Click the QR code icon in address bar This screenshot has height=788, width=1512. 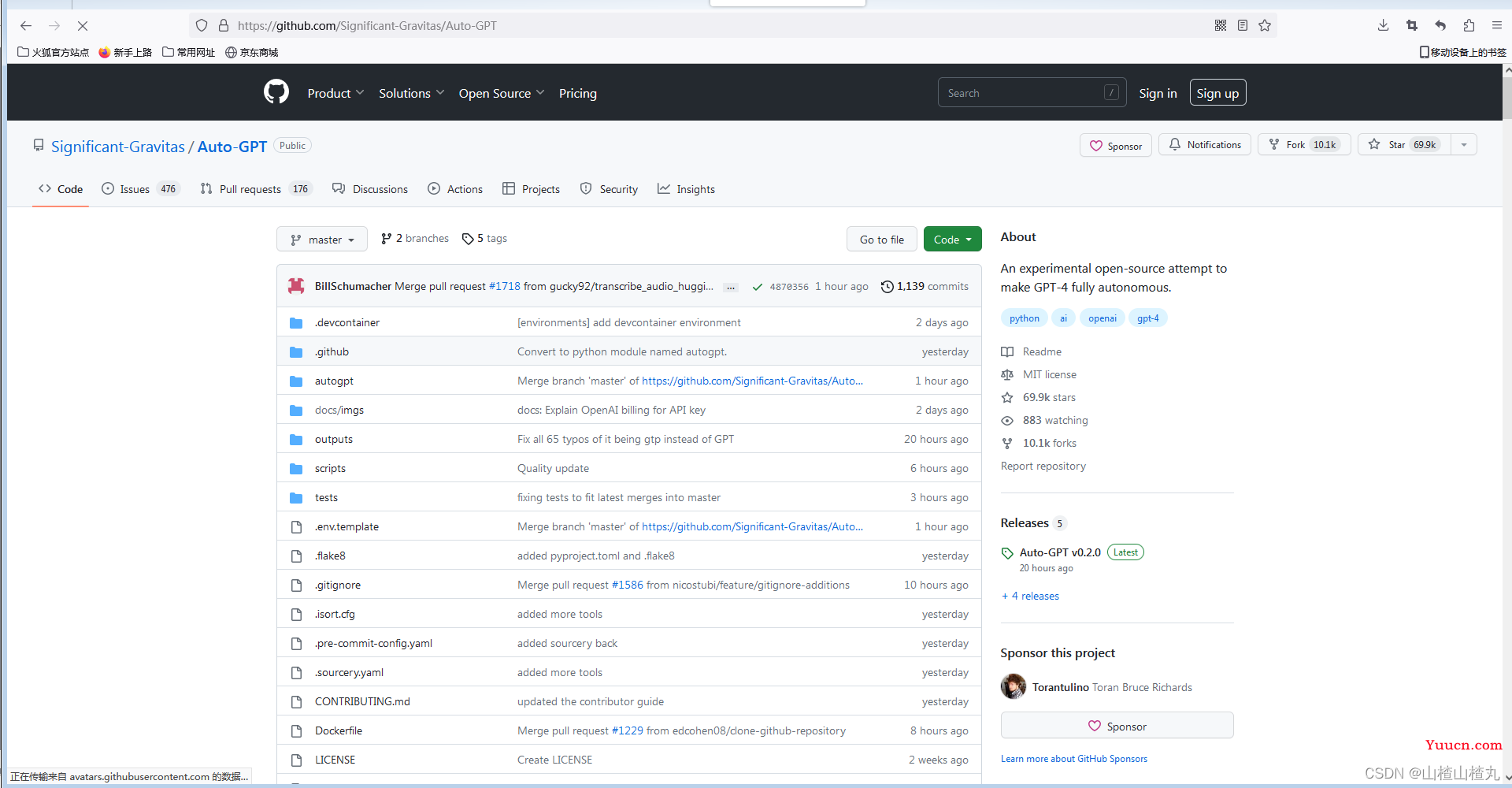click(x=1221, y=25)
